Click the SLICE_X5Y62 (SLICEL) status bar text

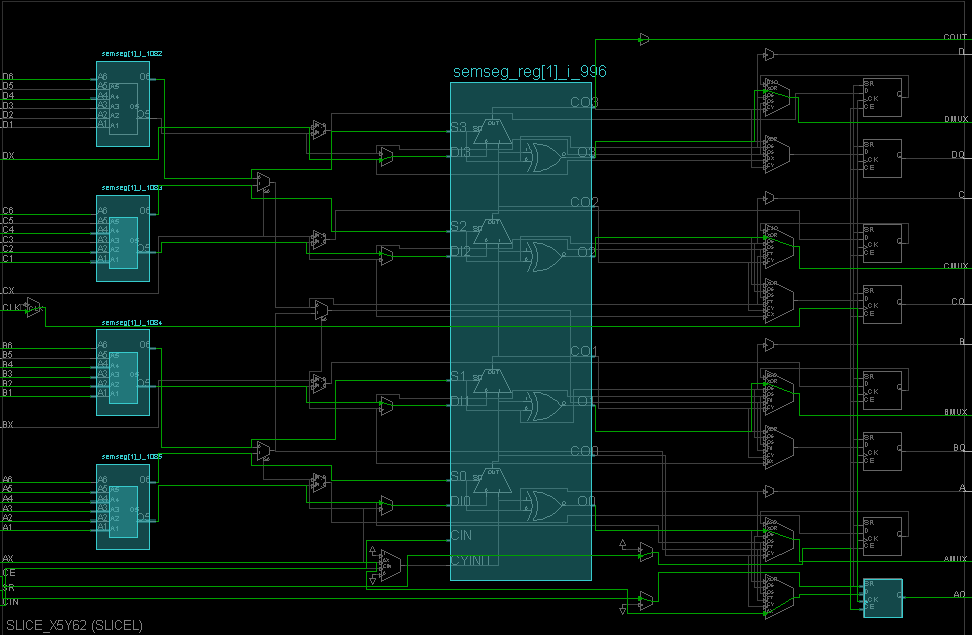point(75,623)
